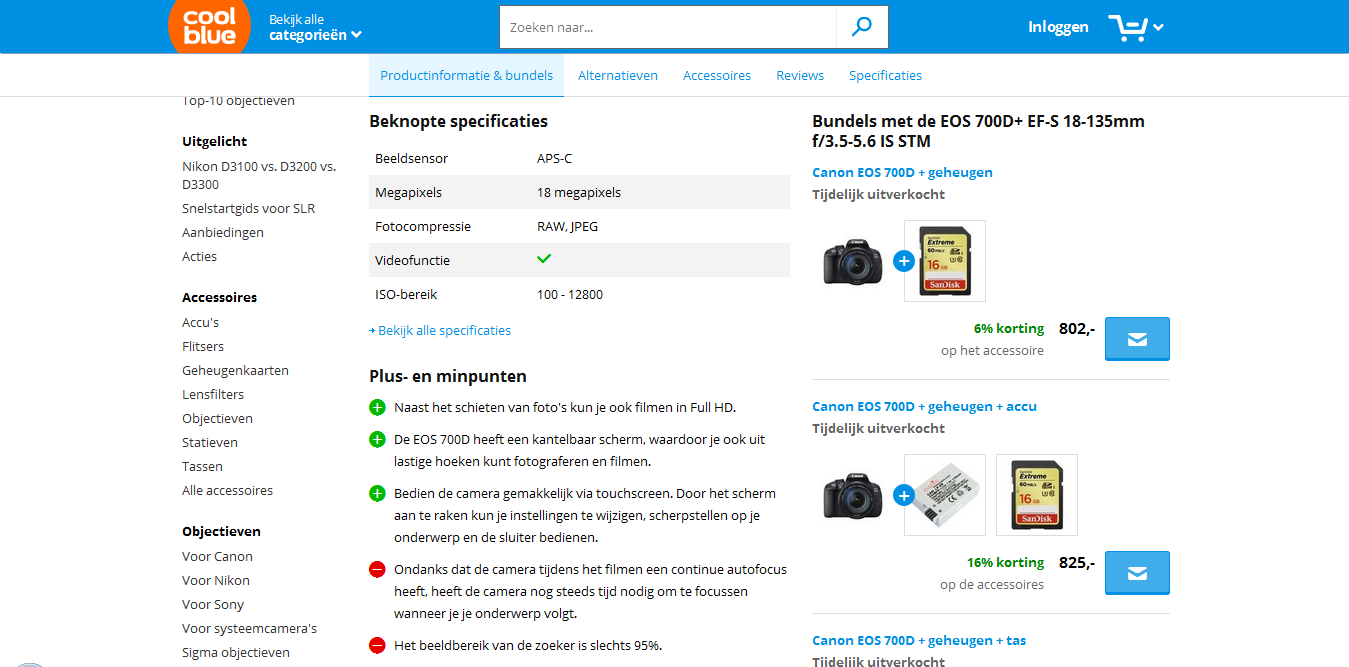The image size is (1349, 667).
Task: Expand the 'Bekijk alle categorieën' dropdown
Action: 315,27
